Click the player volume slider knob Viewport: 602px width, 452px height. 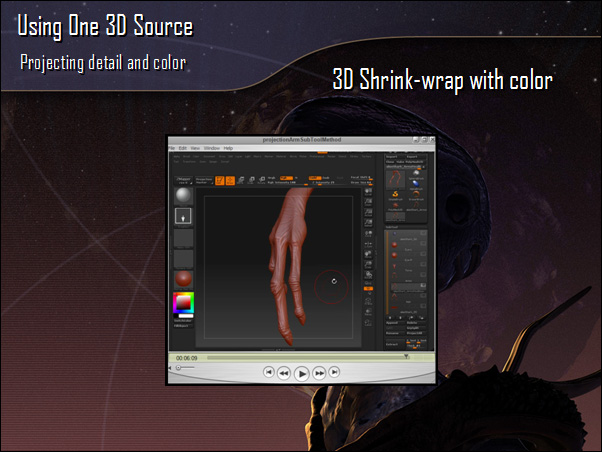178,368
